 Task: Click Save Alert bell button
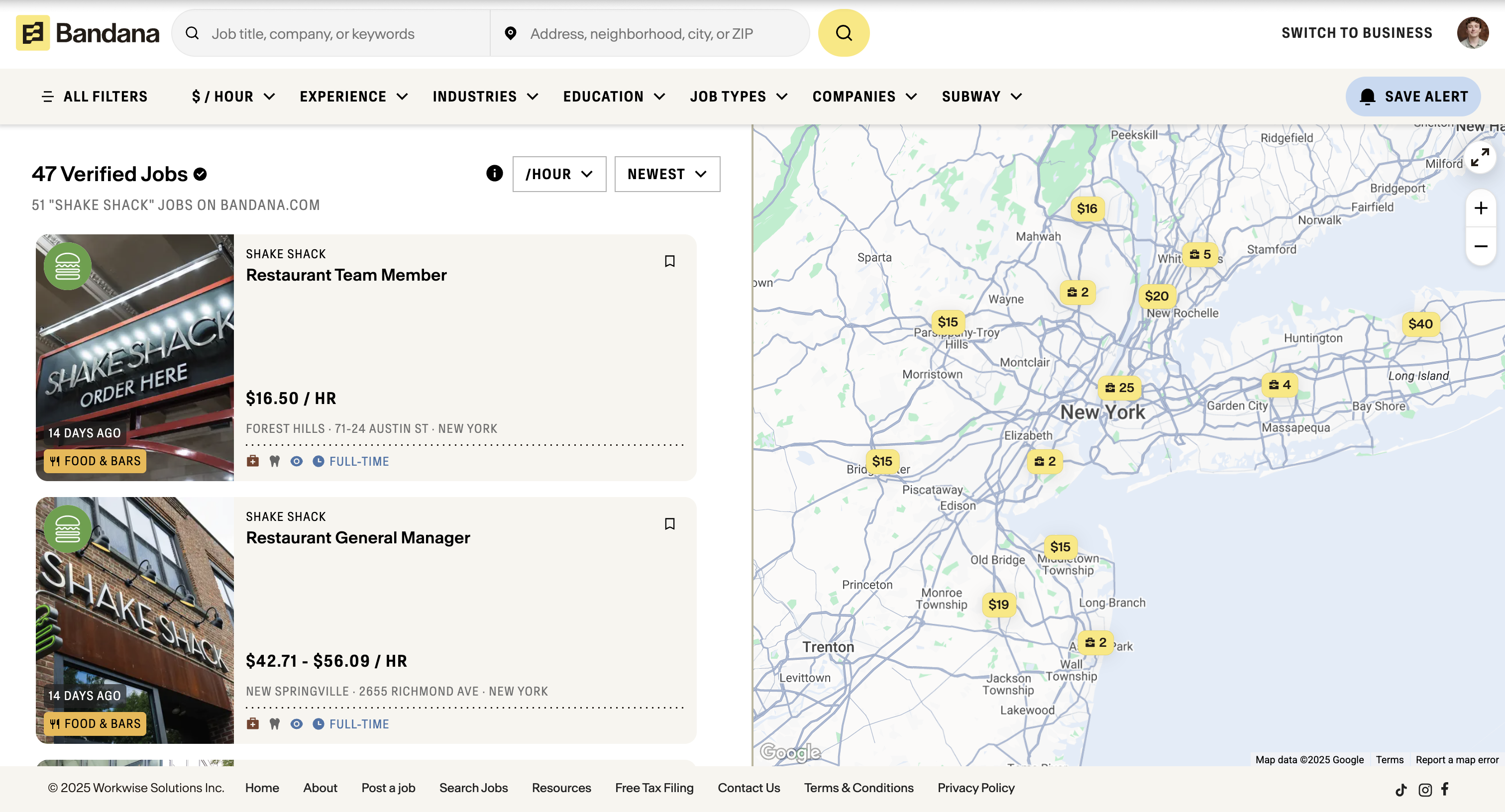(x=1413, y=97)
